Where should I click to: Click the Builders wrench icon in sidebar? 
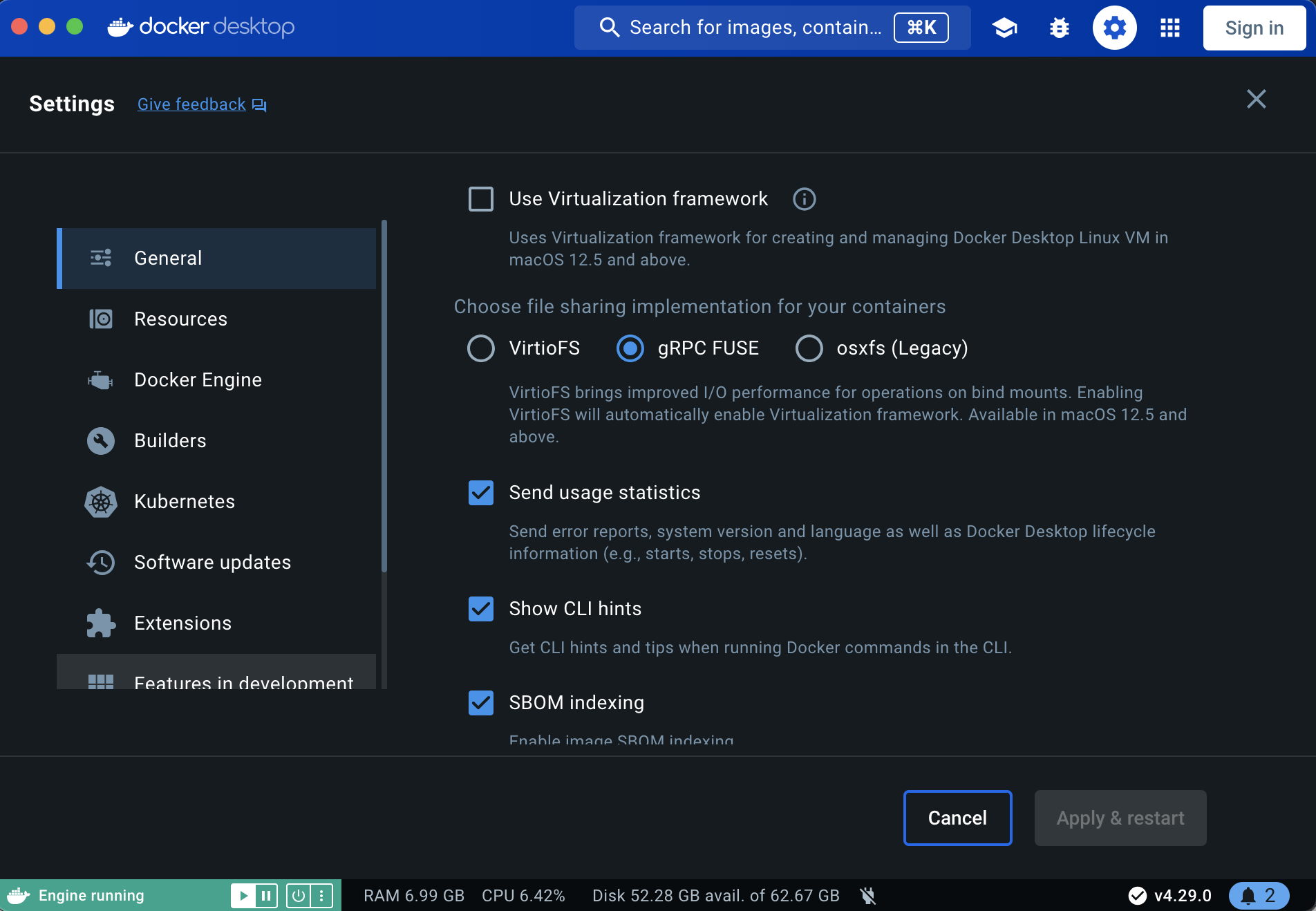(x=101, y=440)
